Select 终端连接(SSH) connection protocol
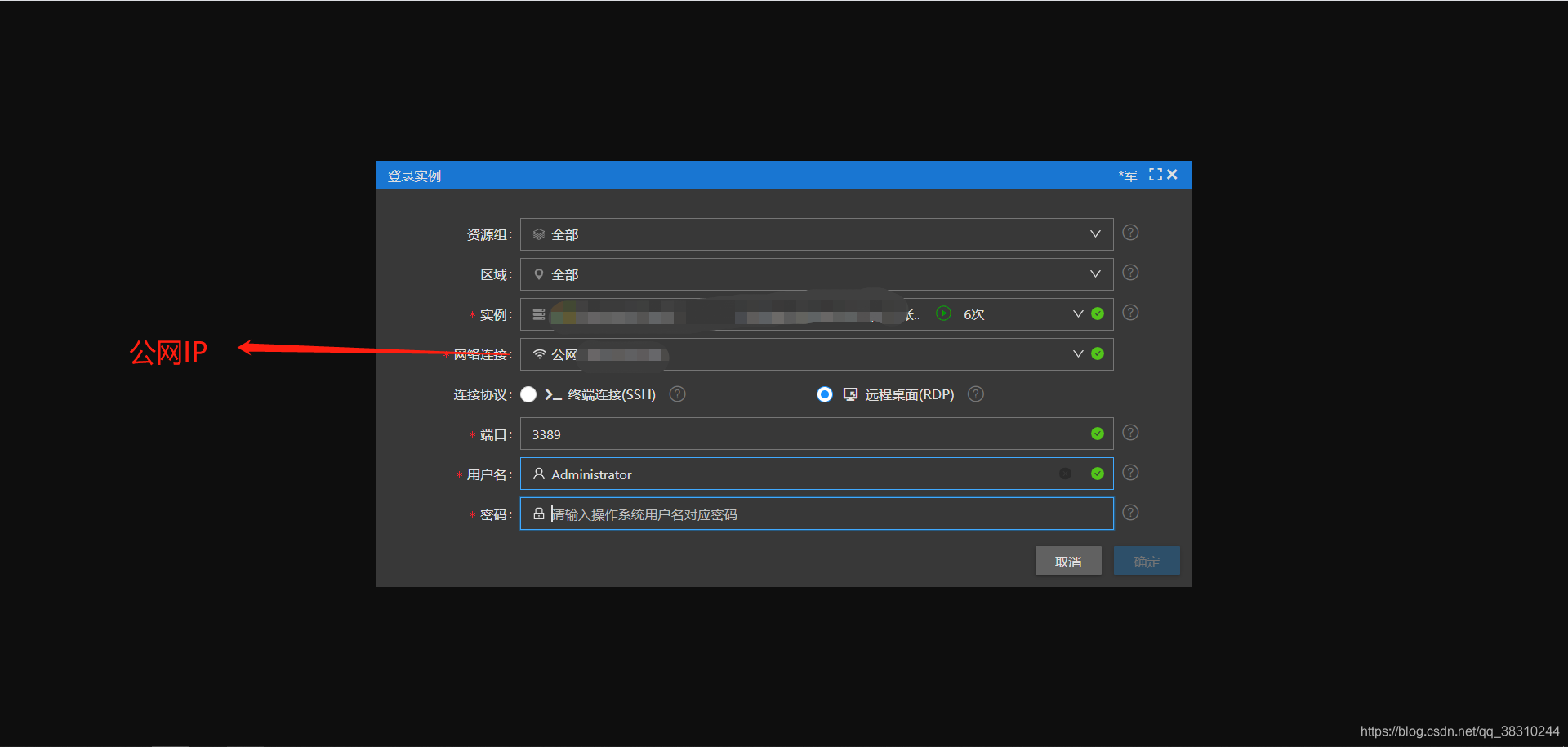This screenshot has width=1568, height=747. click(528, 394)
